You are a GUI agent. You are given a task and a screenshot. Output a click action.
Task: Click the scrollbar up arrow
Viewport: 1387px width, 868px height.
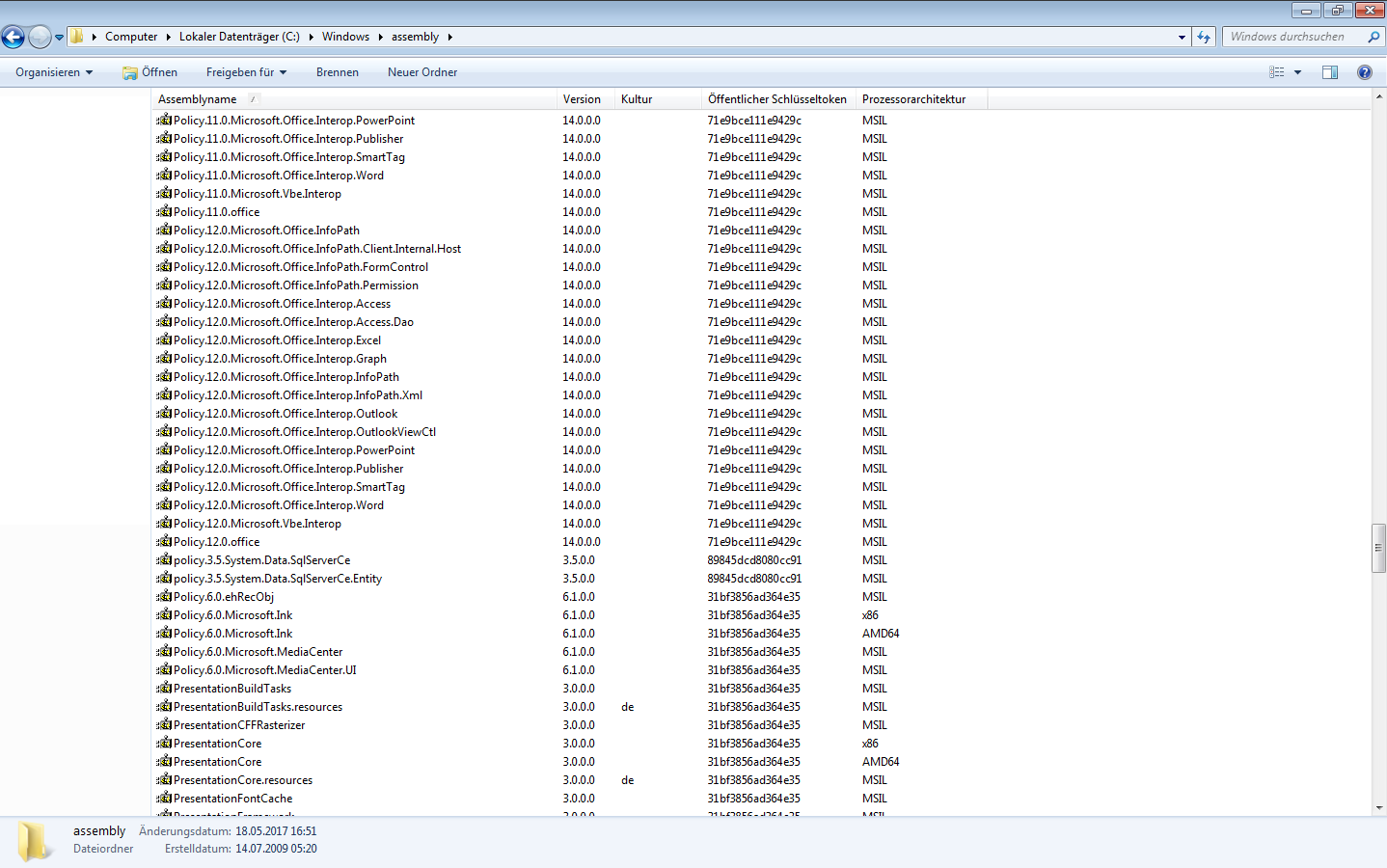point(1378,97)
